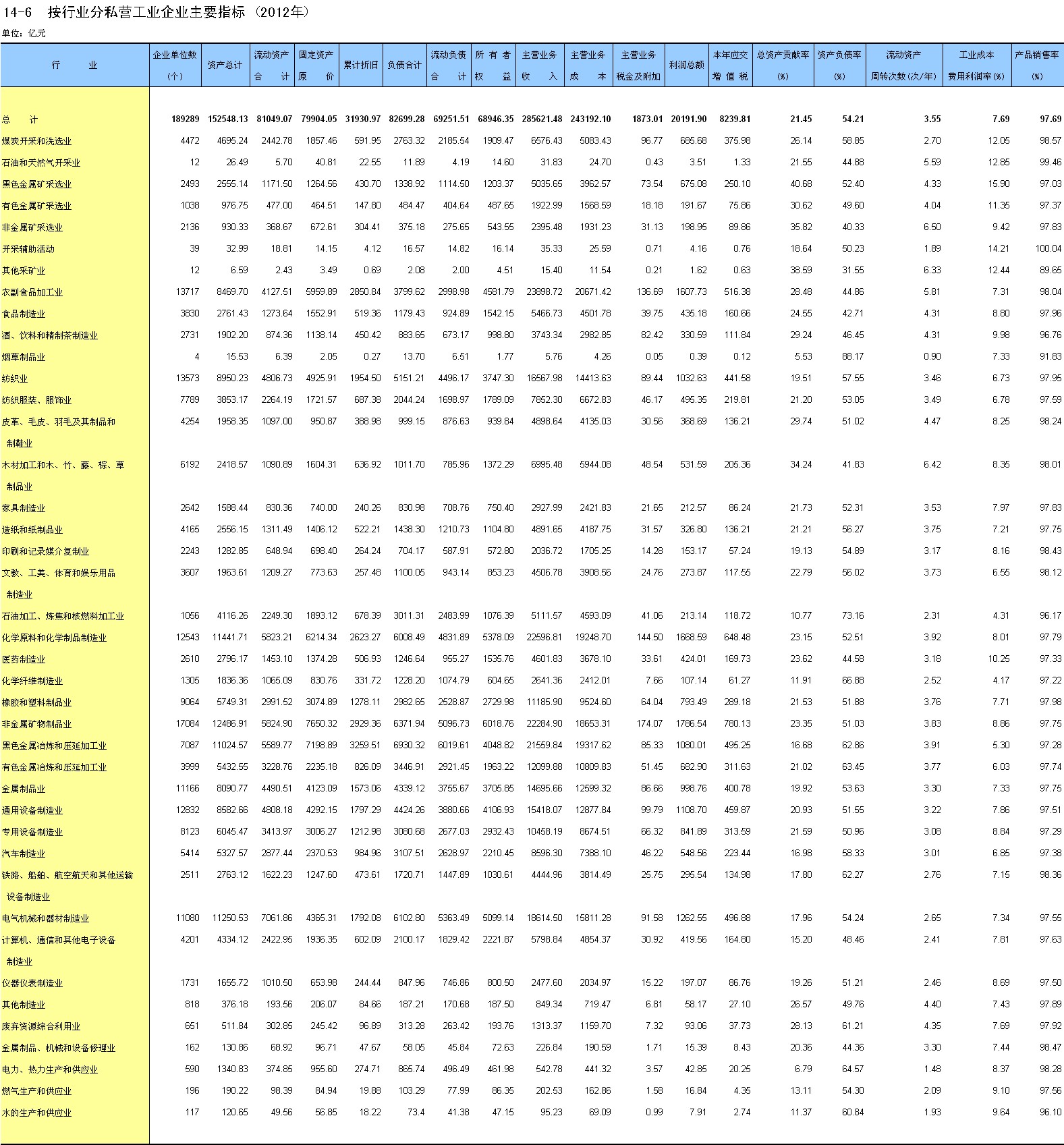
Task: Click the 利润总额 column header
Action: click(x=687, y=65)
